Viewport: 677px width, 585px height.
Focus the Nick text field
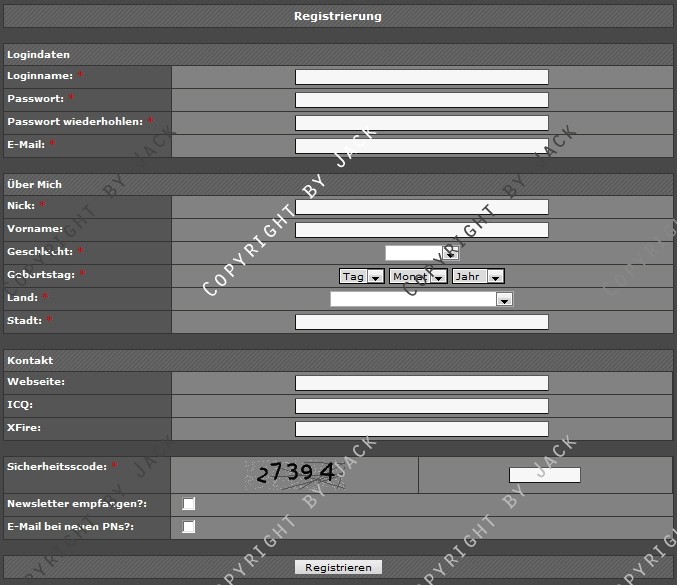421,207
